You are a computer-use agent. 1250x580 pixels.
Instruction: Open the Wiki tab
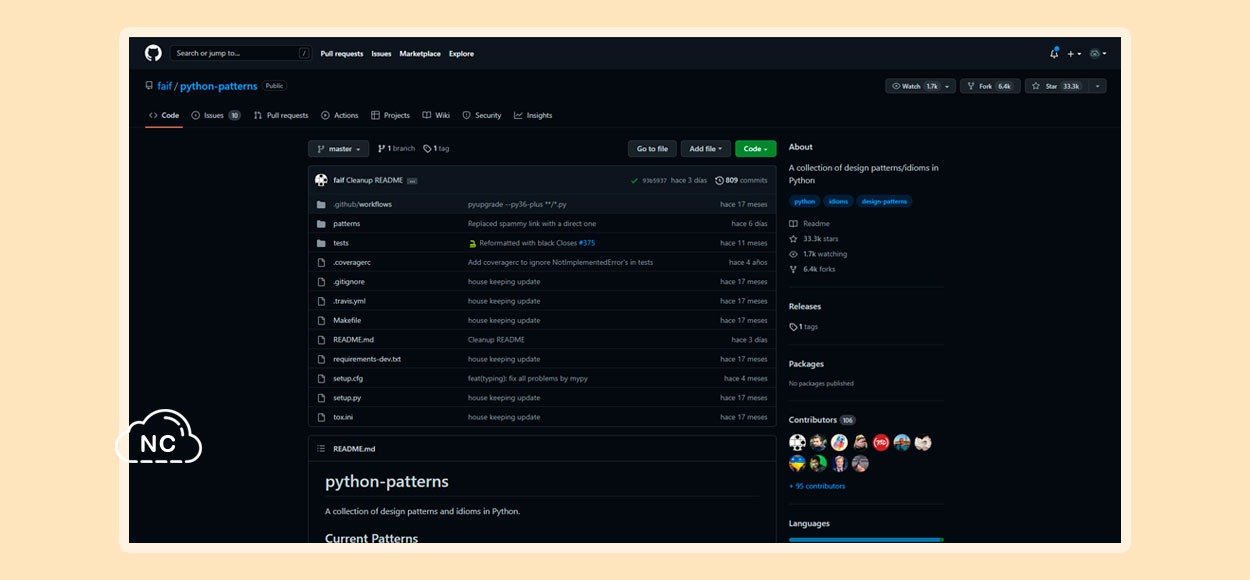pyautogui.click(x=436, y=115)
